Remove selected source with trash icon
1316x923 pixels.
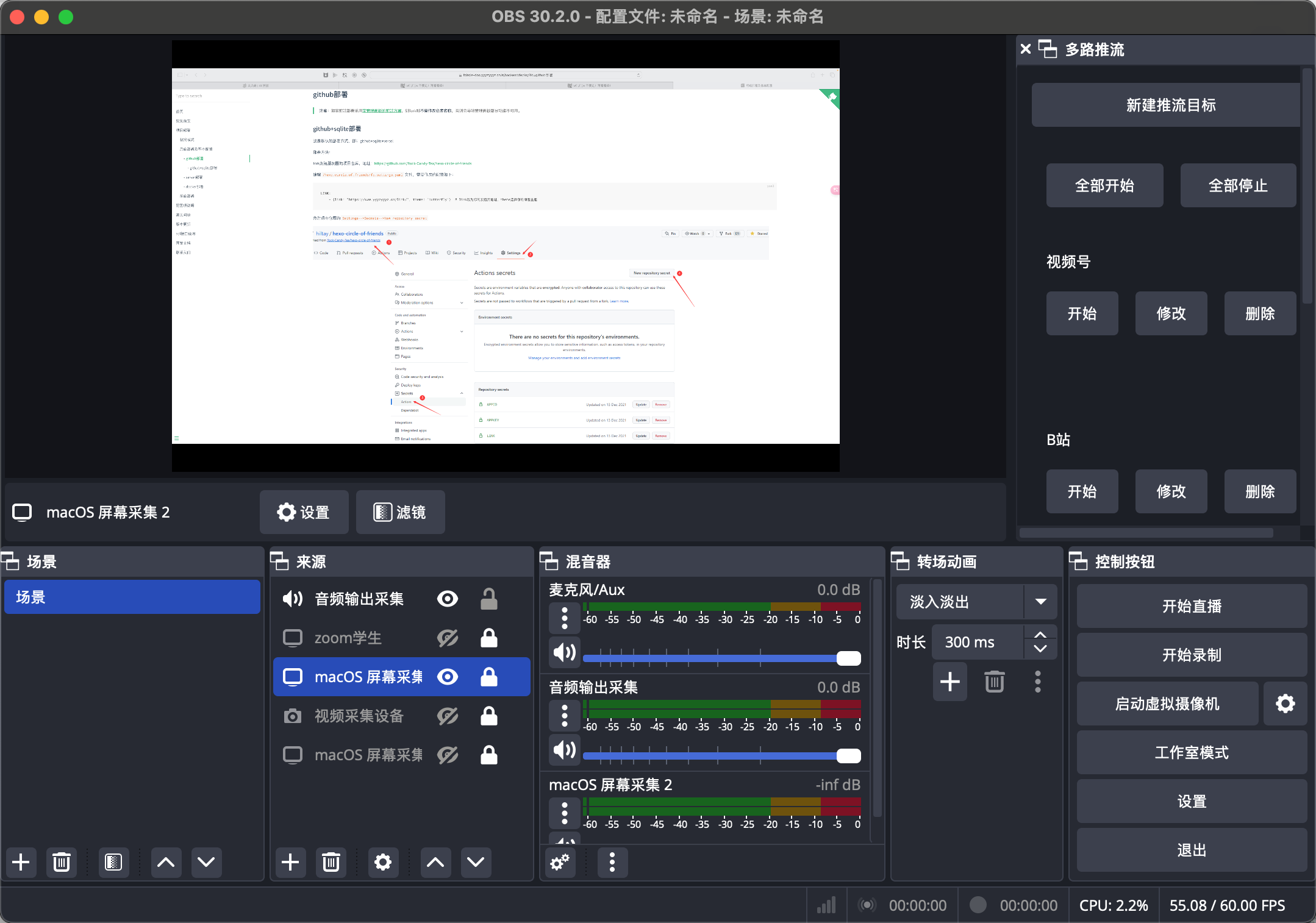tap(331, 862)
